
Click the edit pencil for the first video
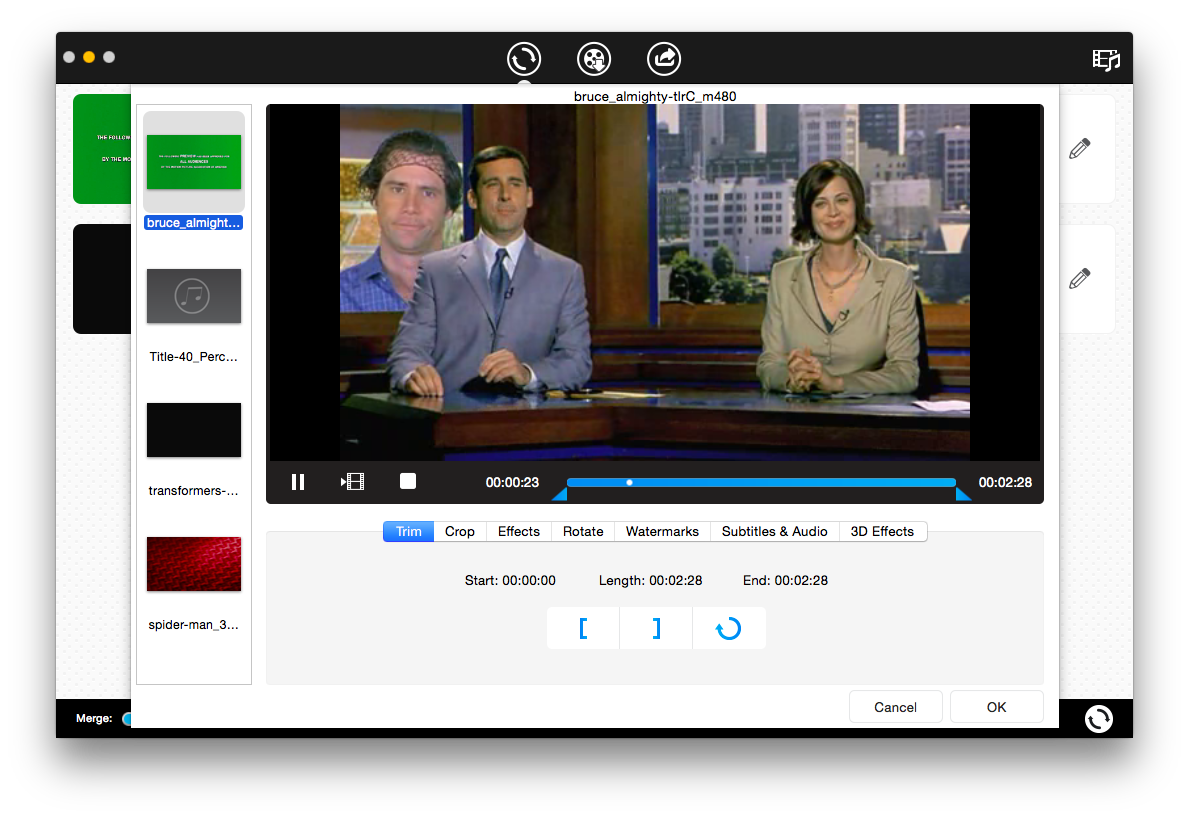pos(1080,149)
